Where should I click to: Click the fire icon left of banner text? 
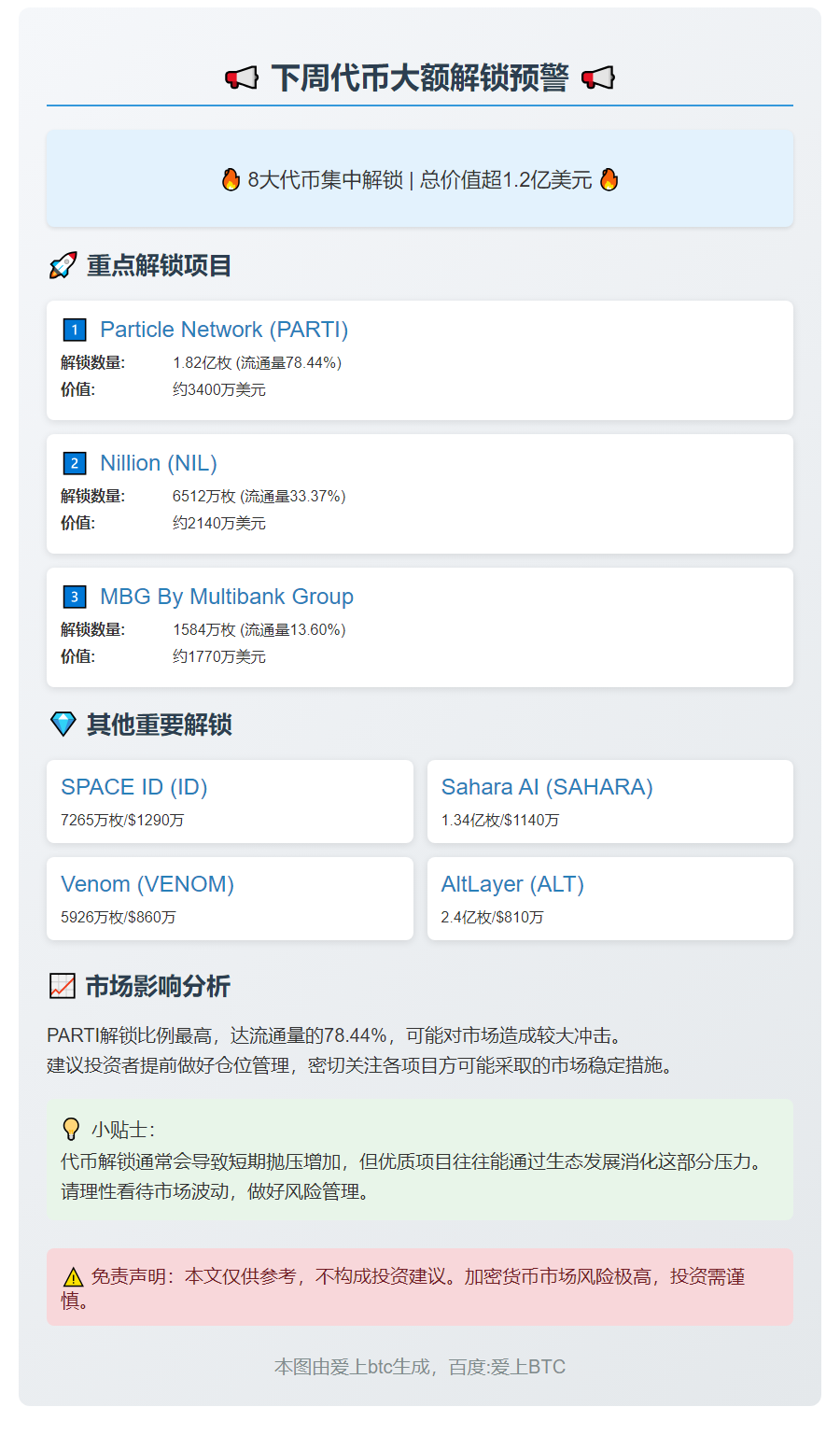[231, 179]
